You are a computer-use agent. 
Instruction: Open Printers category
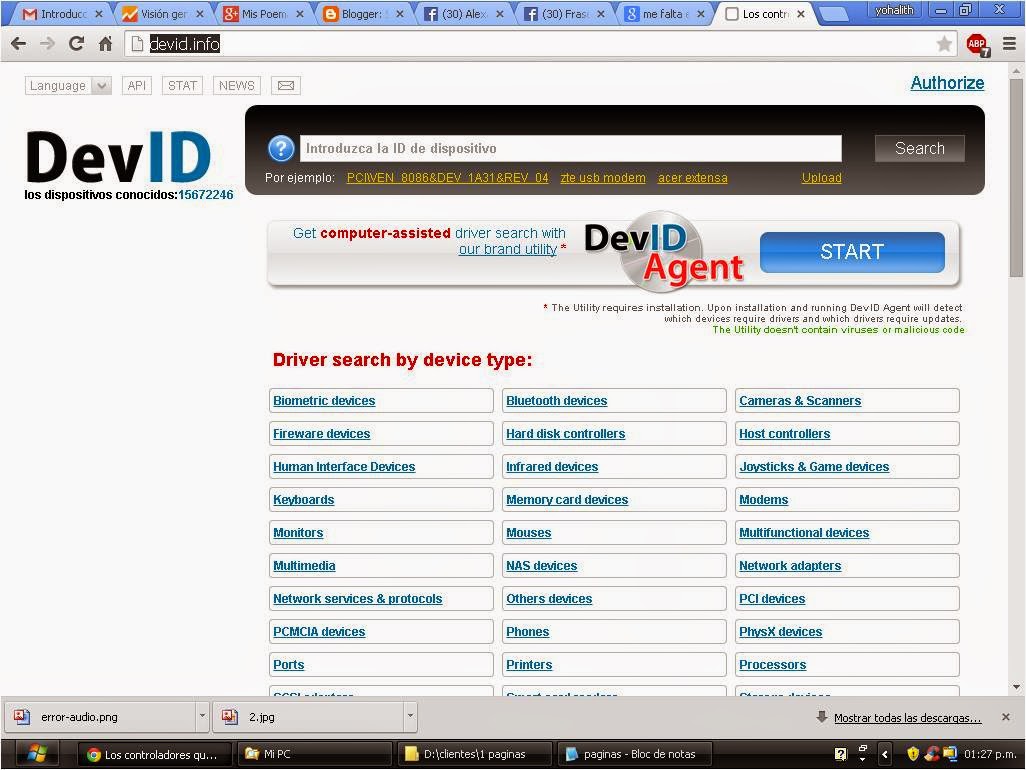529,665
